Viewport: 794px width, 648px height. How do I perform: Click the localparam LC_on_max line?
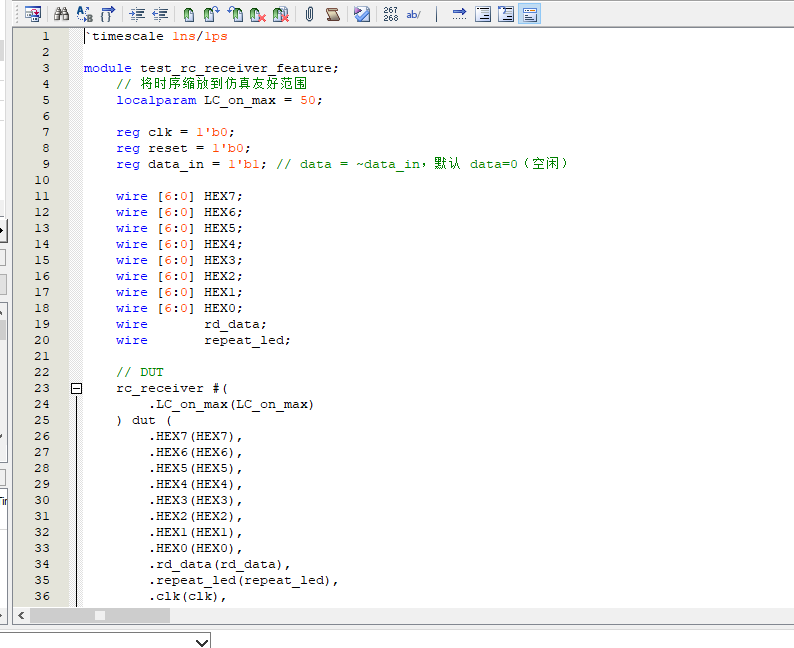(x=219, y=100)
